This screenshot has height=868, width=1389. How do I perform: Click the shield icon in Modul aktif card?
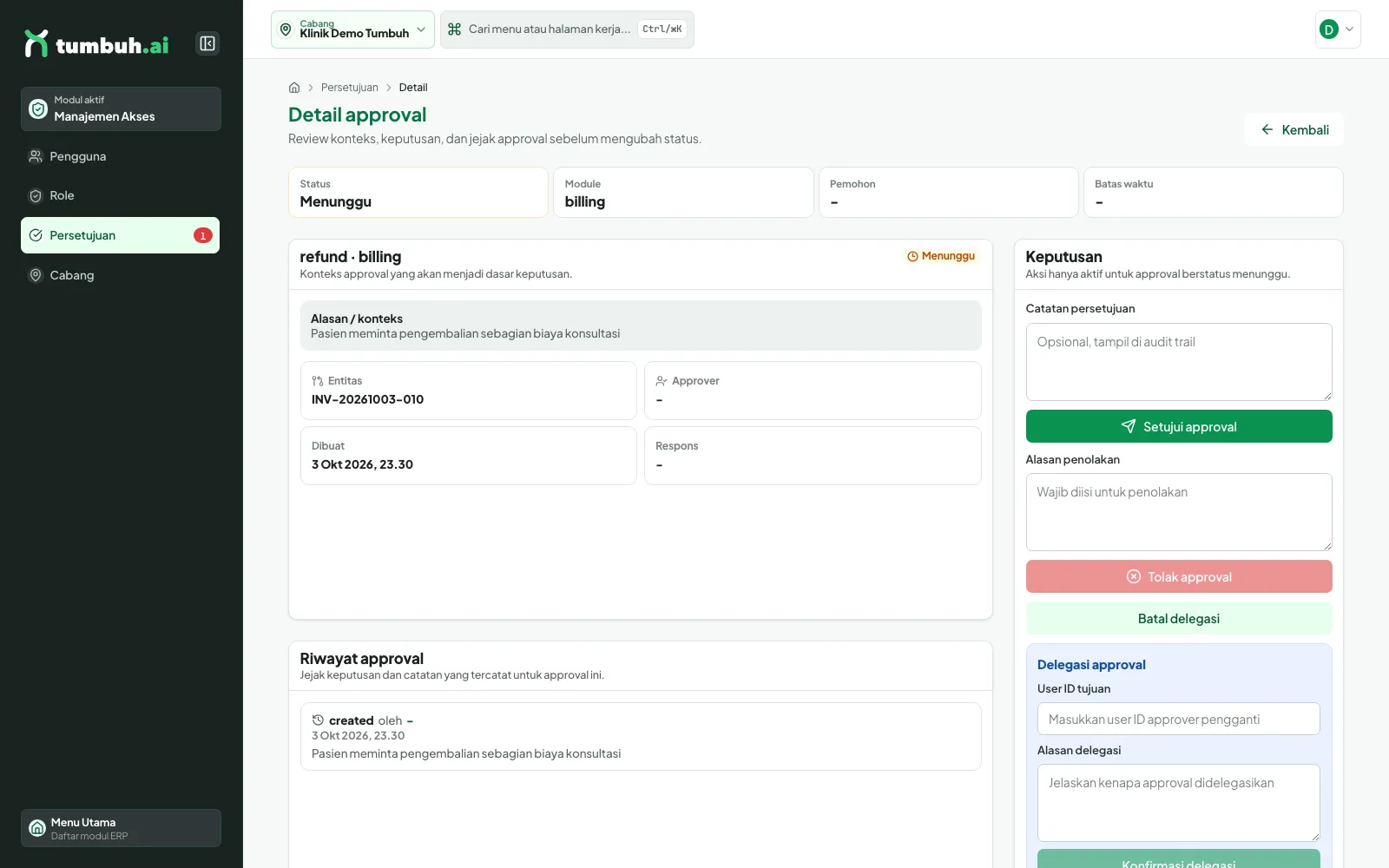[x=38, y=108]
